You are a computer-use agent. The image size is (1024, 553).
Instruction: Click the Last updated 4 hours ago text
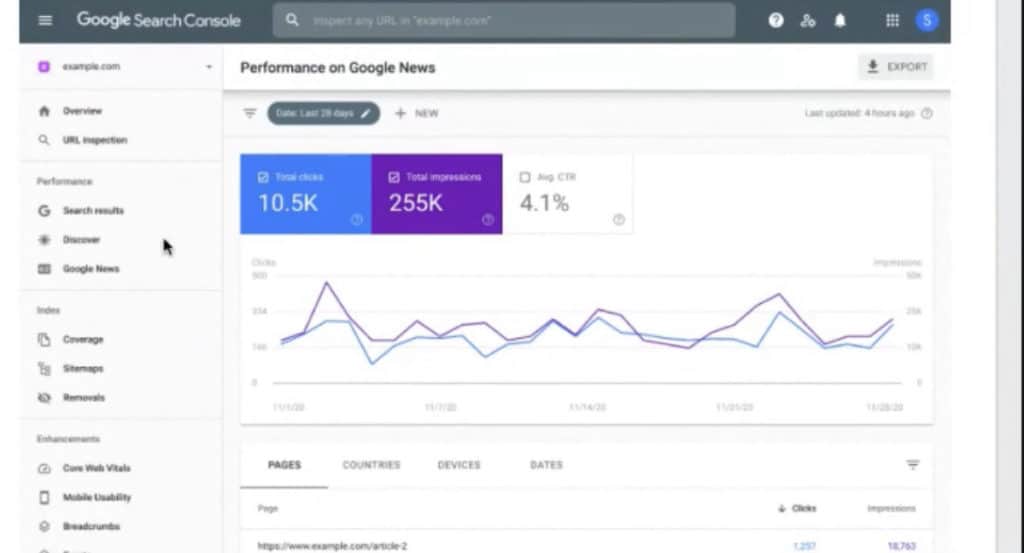point(859,114)
